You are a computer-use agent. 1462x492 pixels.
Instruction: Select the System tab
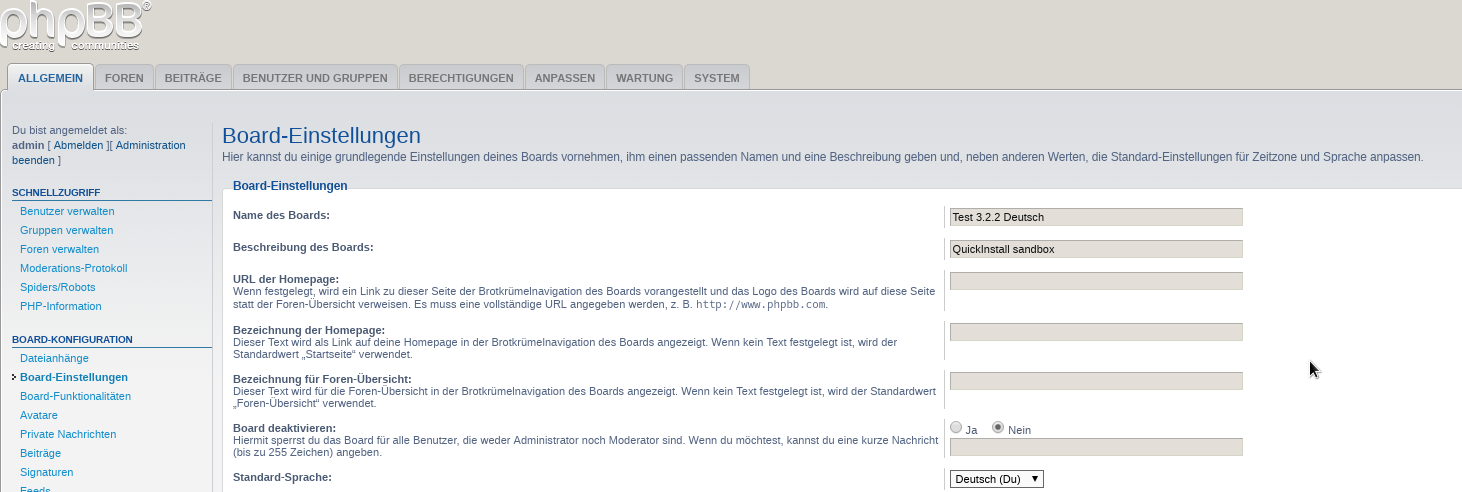(x=717, y=78)
